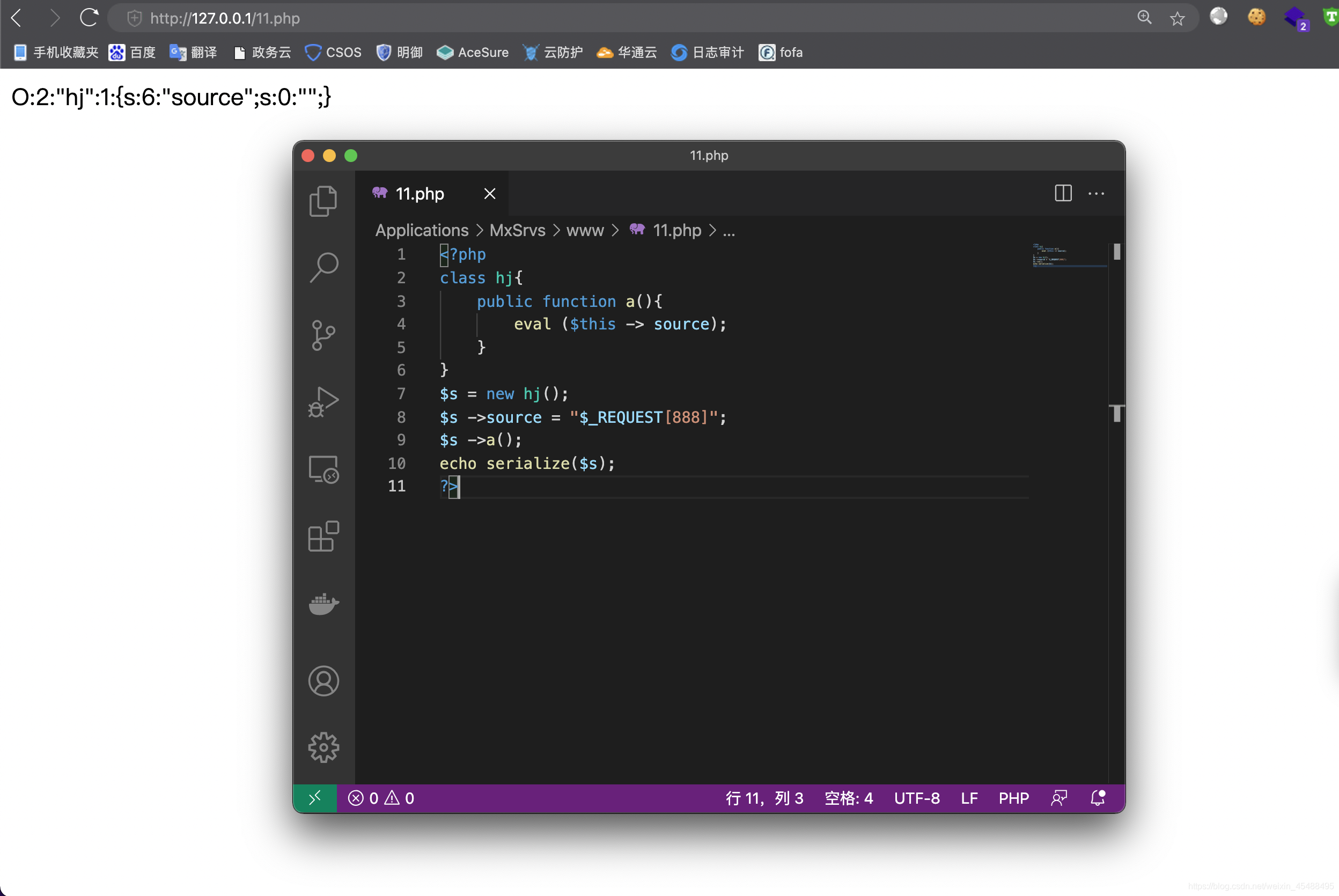Screen dimensions: 1339x896
Task: Click "class hj{" on line 2
Action: (x=481, y=278)
